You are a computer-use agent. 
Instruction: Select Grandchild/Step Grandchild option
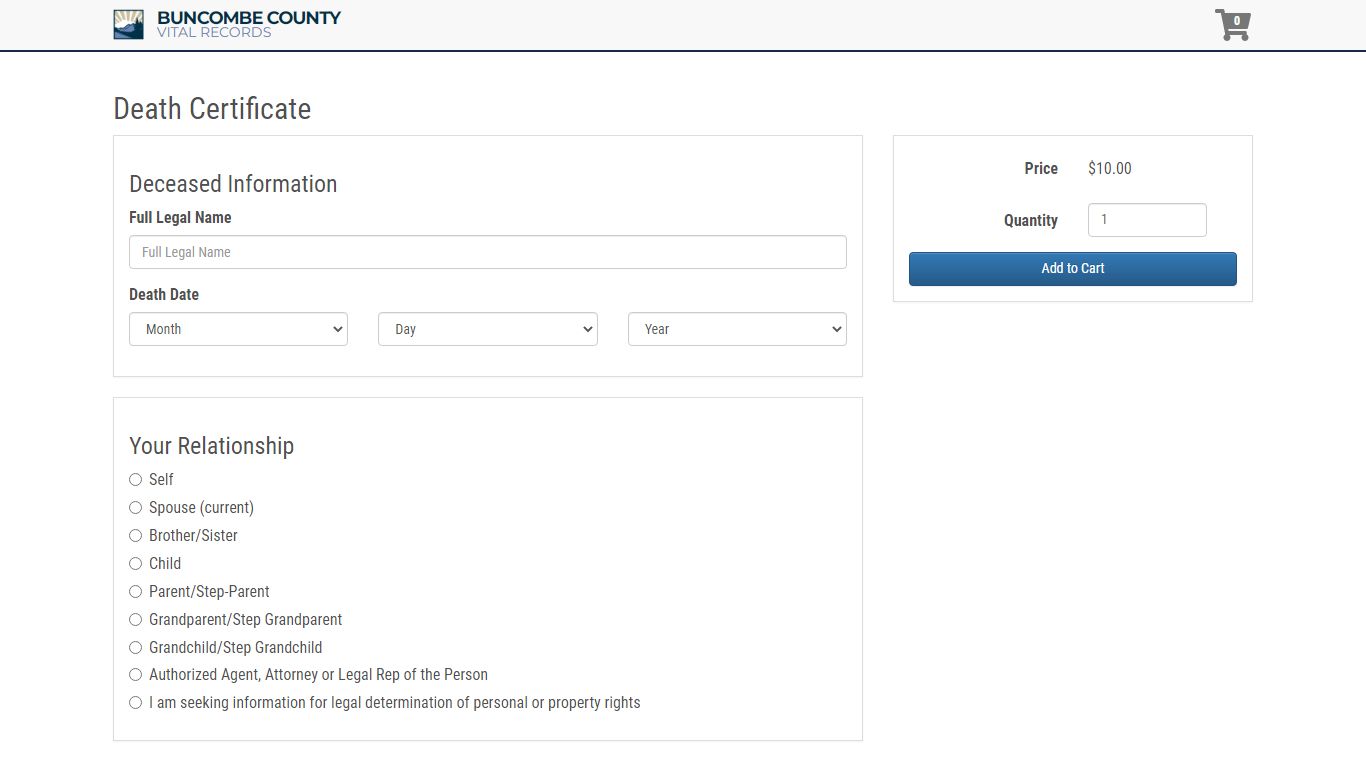[135, 648]
